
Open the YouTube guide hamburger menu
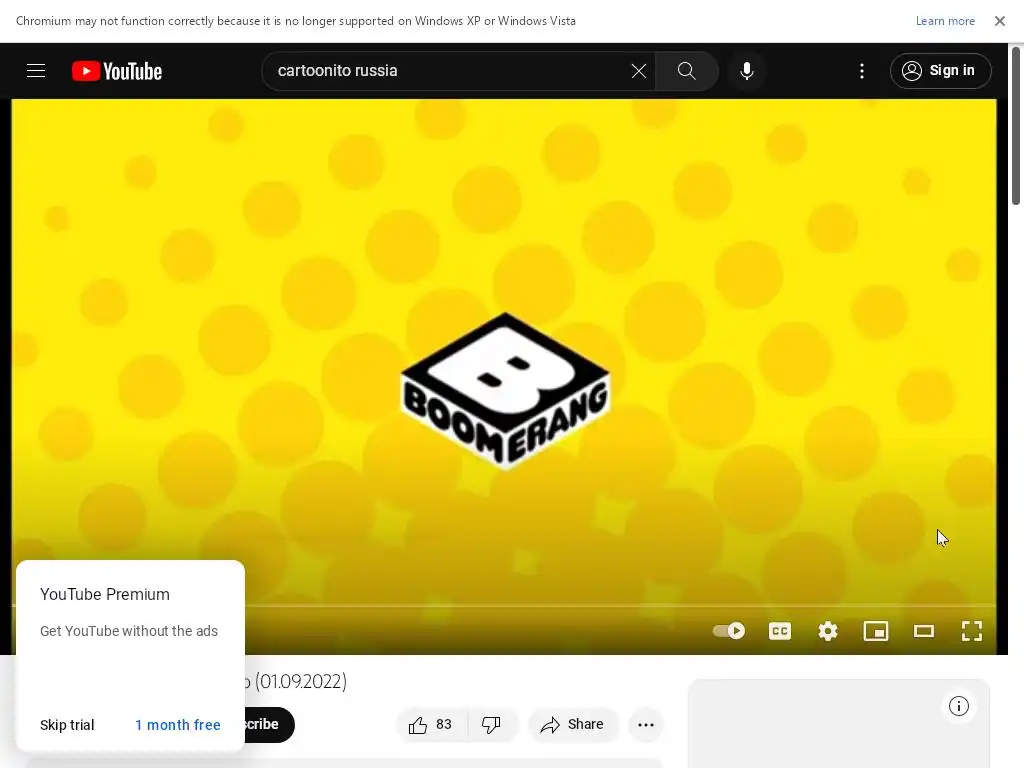pyautogui.click(x=36, y=71)
